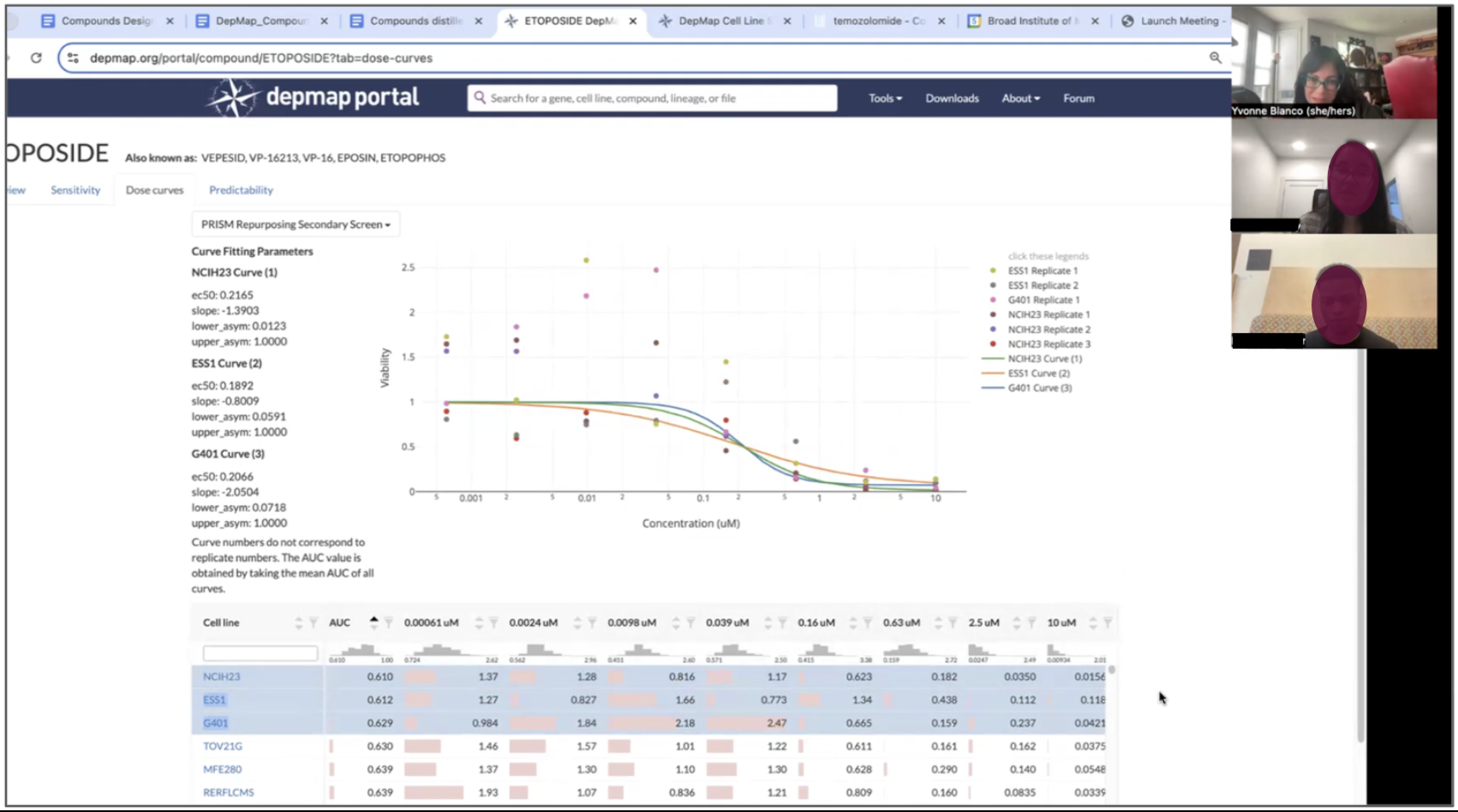Sort table by Cell line column arrows

(298, 623)
